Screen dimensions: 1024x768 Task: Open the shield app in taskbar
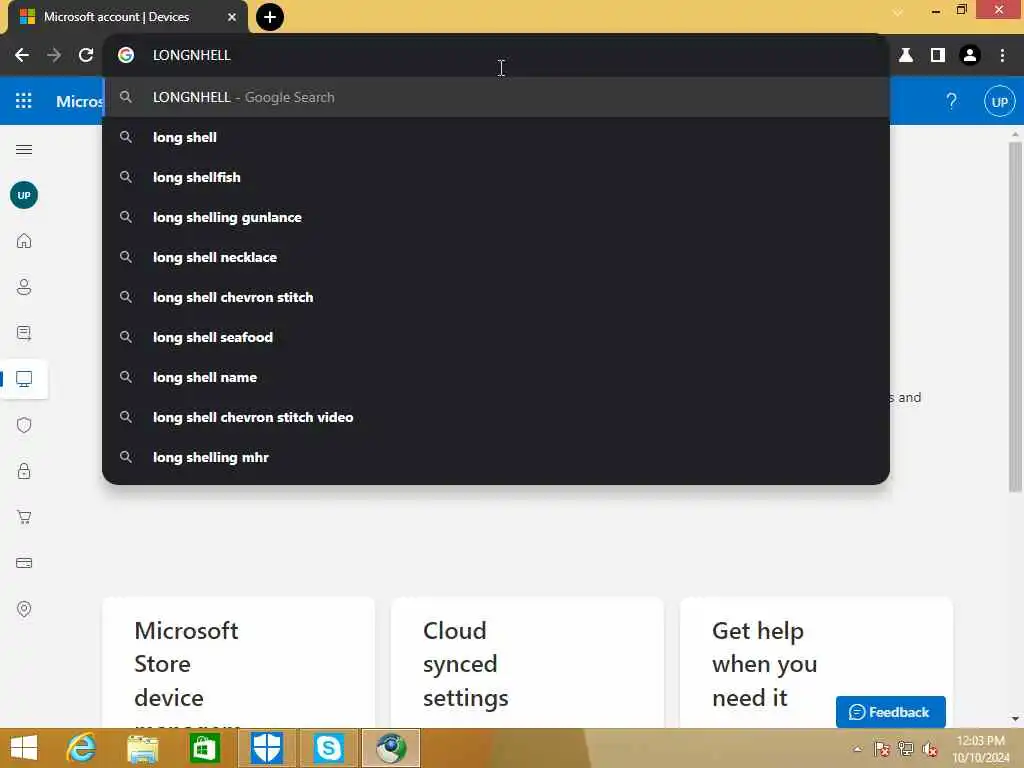tap(266, 748)
